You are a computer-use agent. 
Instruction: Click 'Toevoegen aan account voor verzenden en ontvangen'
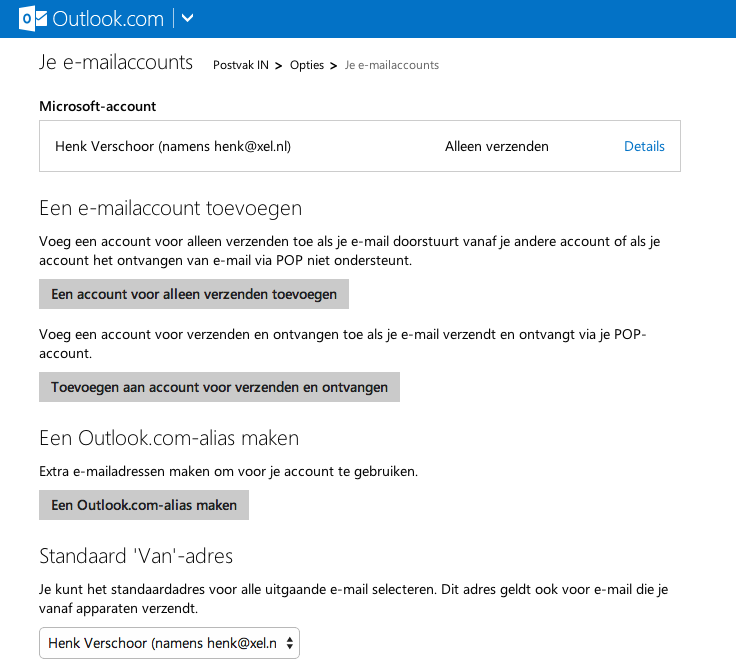(219, 387)
